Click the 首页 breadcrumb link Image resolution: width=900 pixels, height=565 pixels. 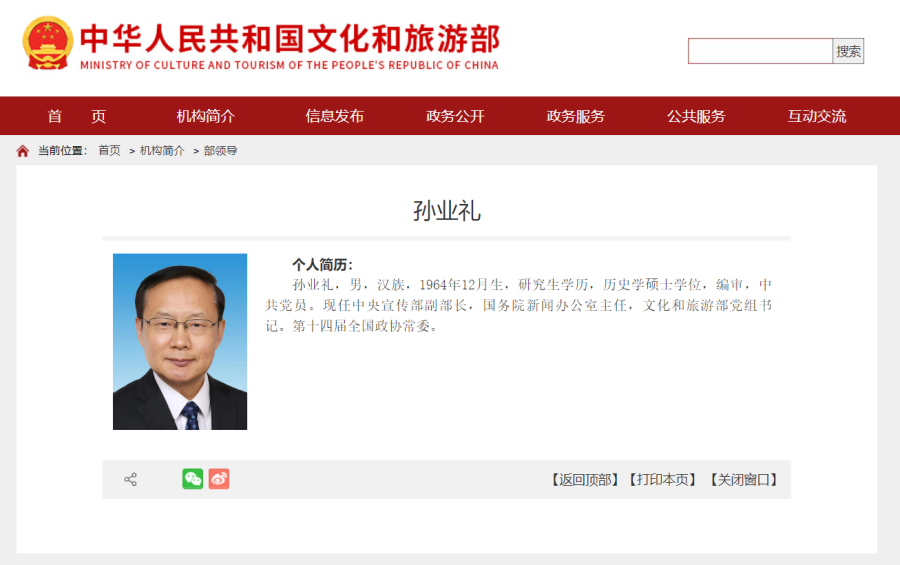(x=109, y=150)
